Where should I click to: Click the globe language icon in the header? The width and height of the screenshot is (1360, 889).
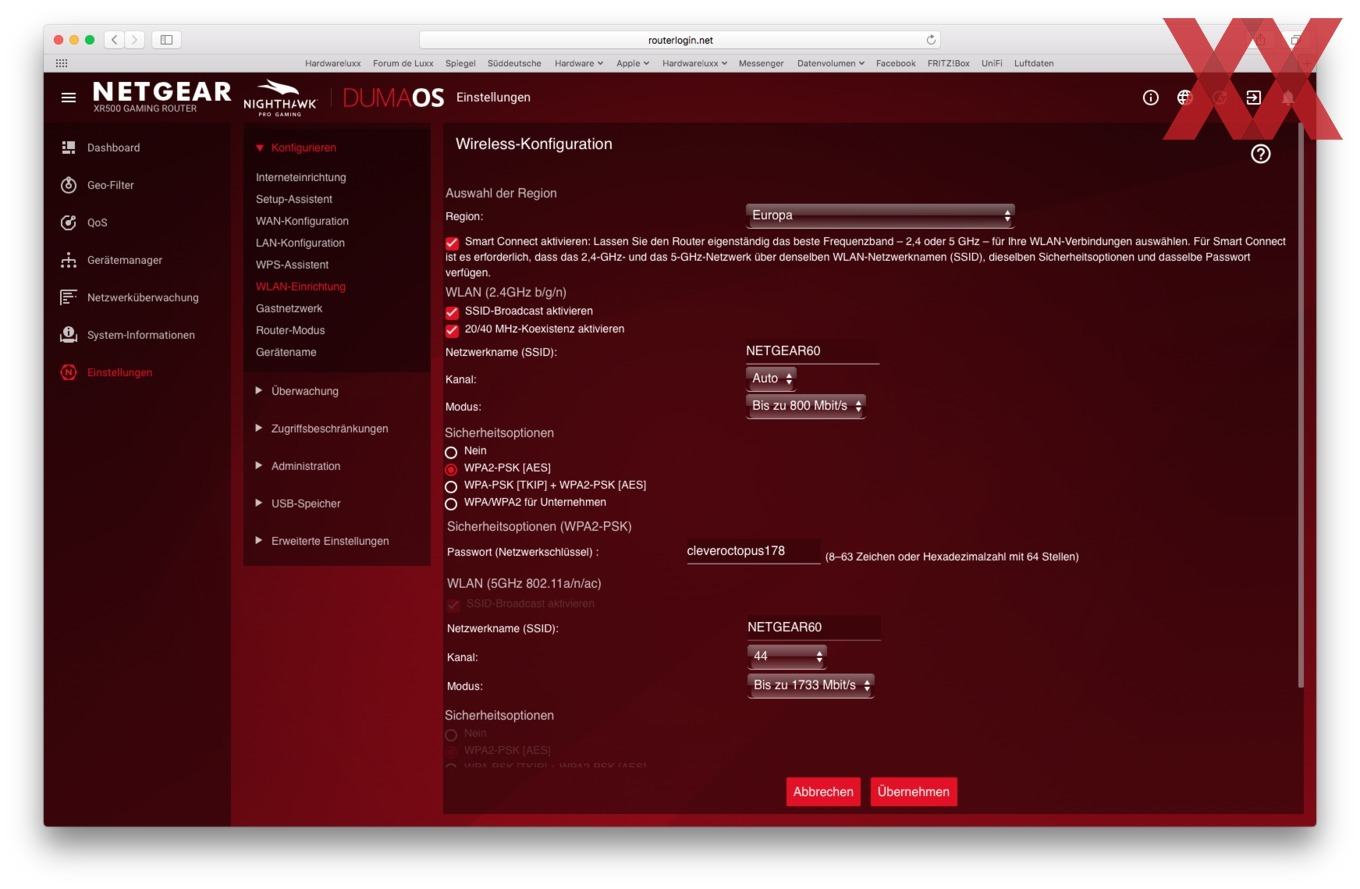(1185, 97)
